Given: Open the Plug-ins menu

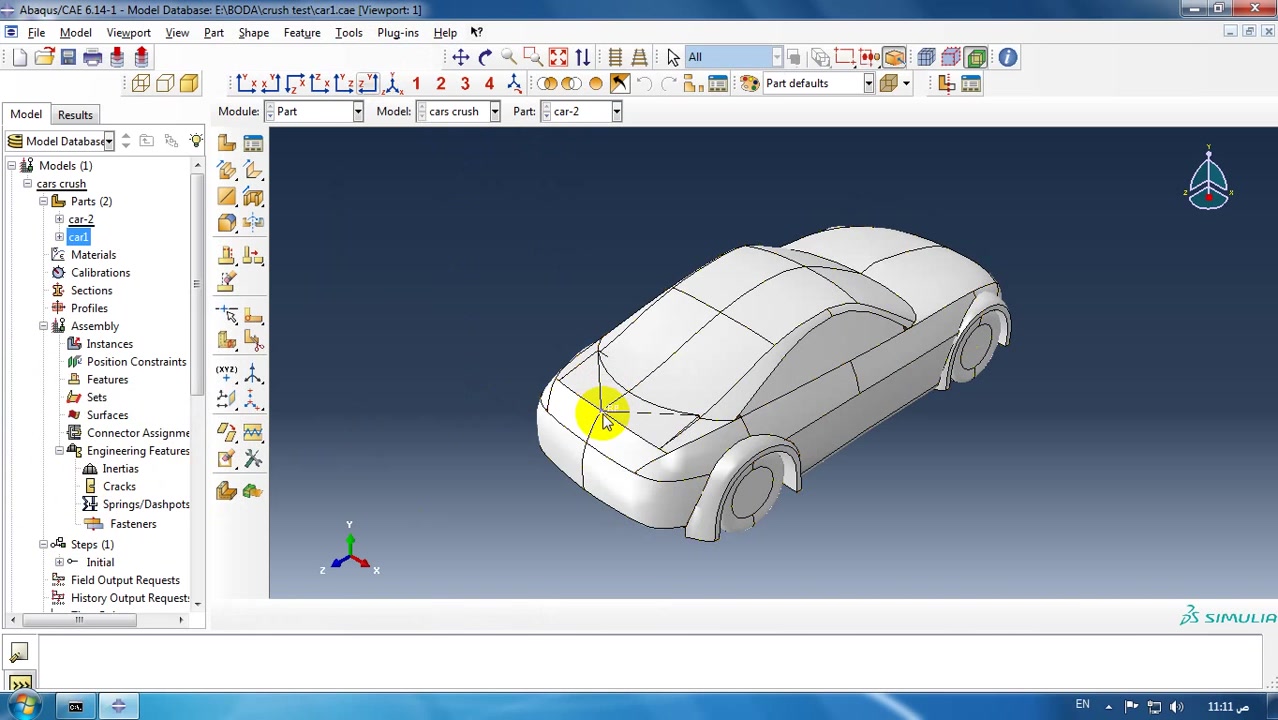Looking at the screenshot, I should point(397,33).
